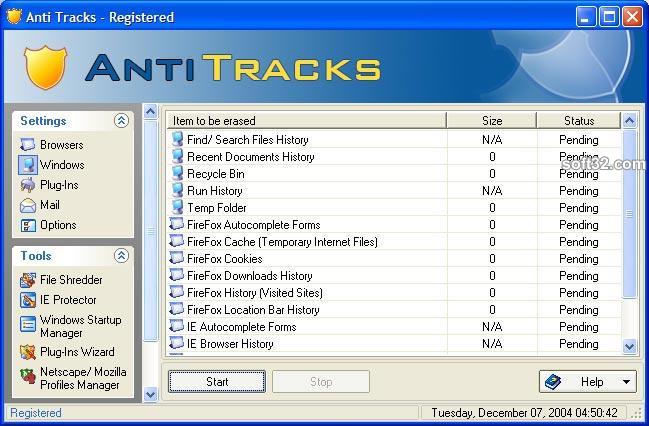Click the erase list scroll up arrow
The image size is (649, 426).
point(630,120)
